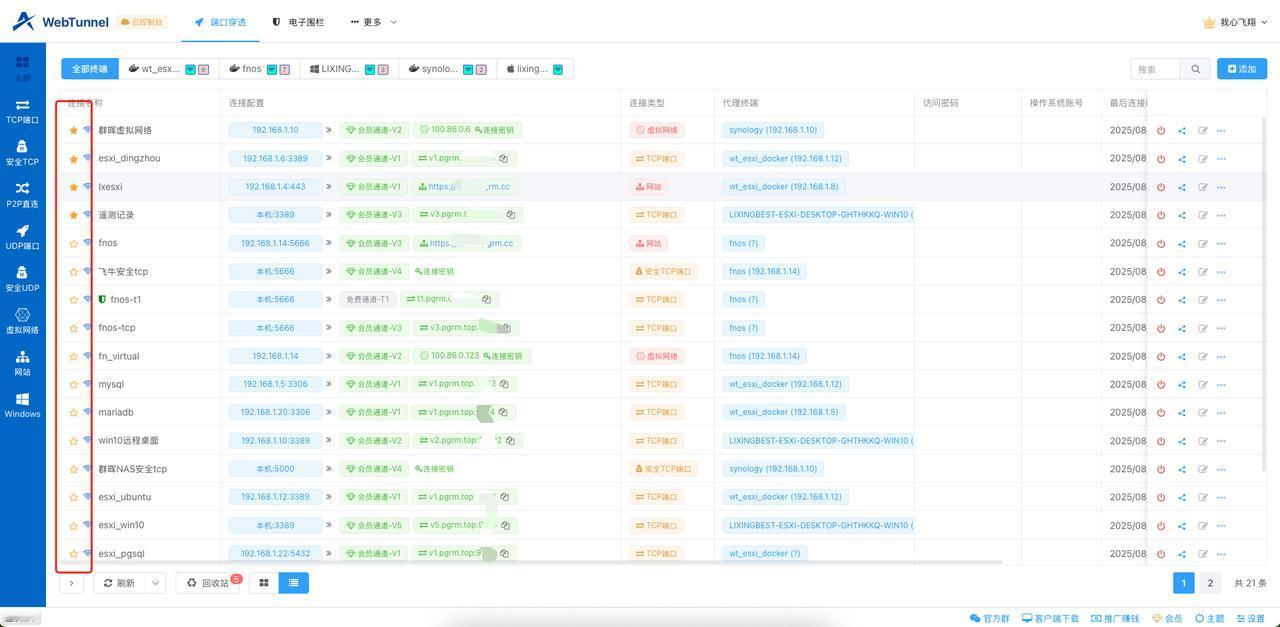
Task: Open UDP端口 in the sidebar
Action: point(22,237)
